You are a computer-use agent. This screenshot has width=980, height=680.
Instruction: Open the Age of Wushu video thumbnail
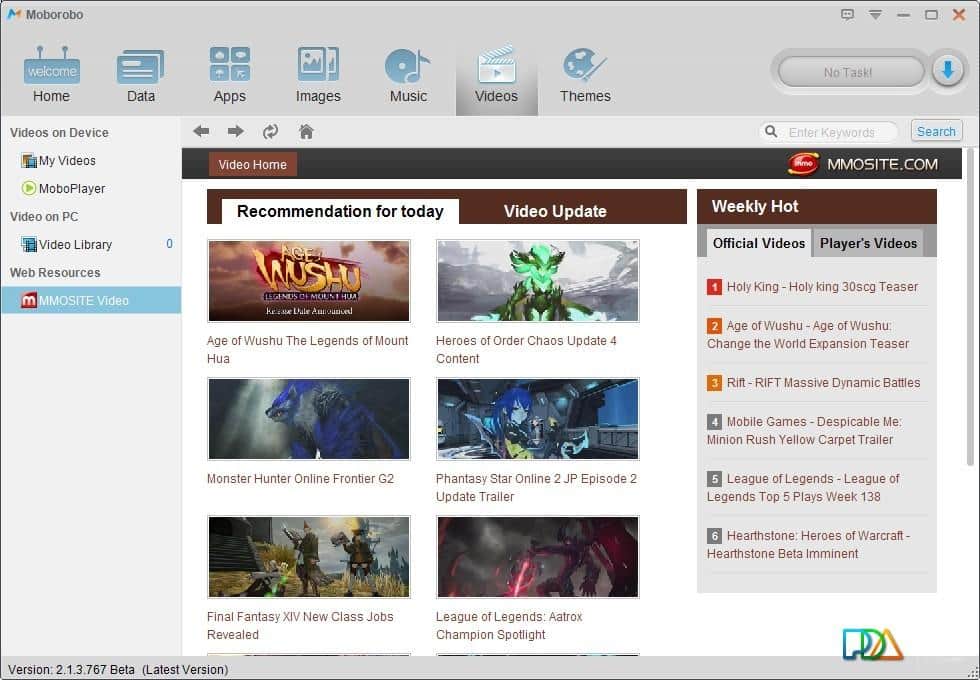tap(308, 281)
